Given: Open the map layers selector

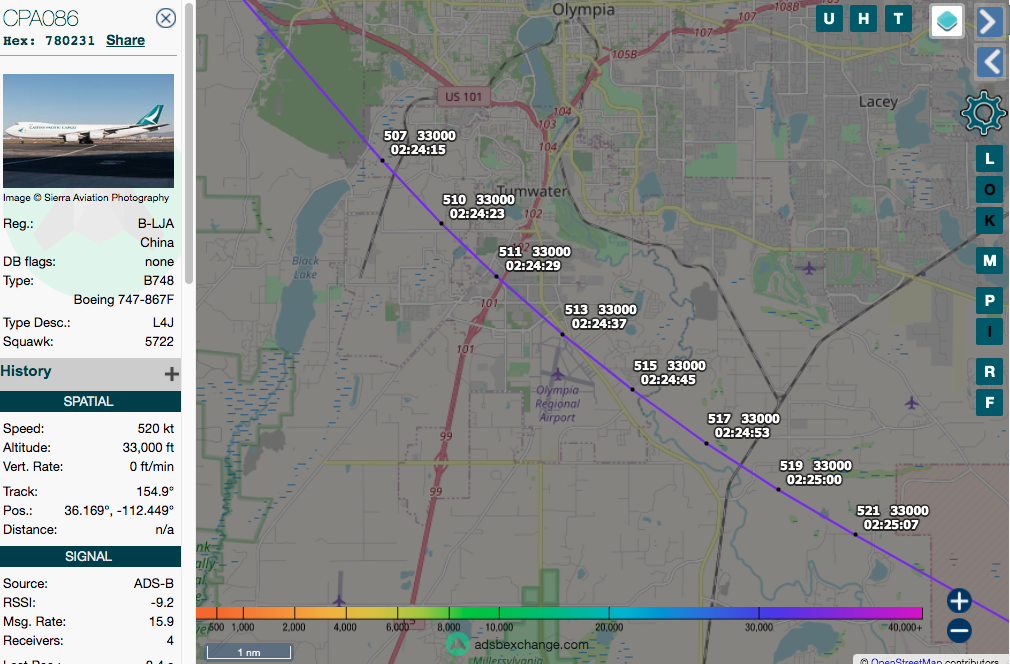Looking at the screenshot, I should coord(947,21).
